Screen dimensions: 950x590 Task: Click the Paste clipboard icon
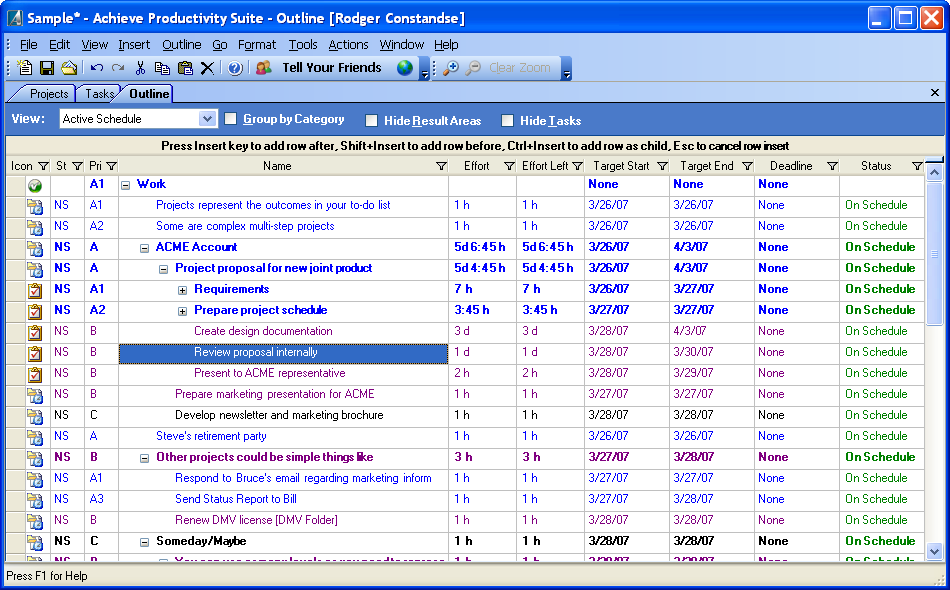pos(185,68)
